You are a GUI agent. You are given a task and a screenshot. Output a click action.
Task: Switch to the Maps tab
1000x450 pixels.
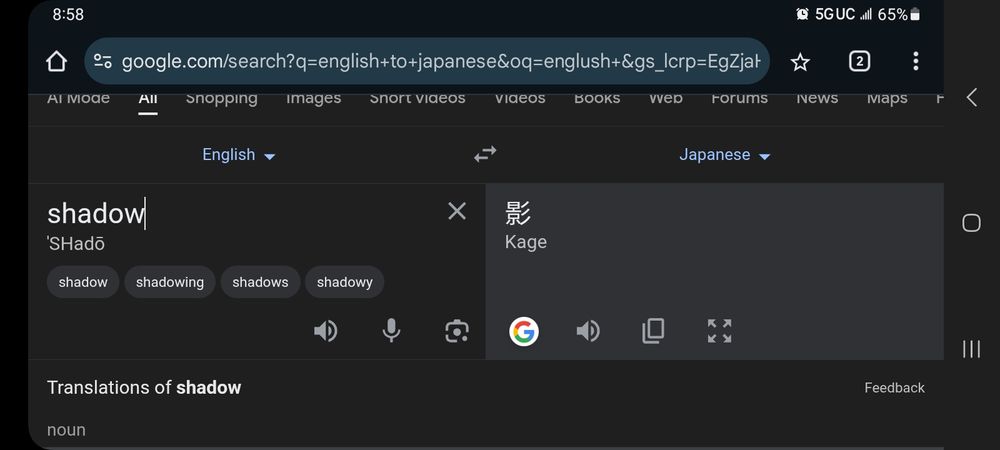[887, 98]
